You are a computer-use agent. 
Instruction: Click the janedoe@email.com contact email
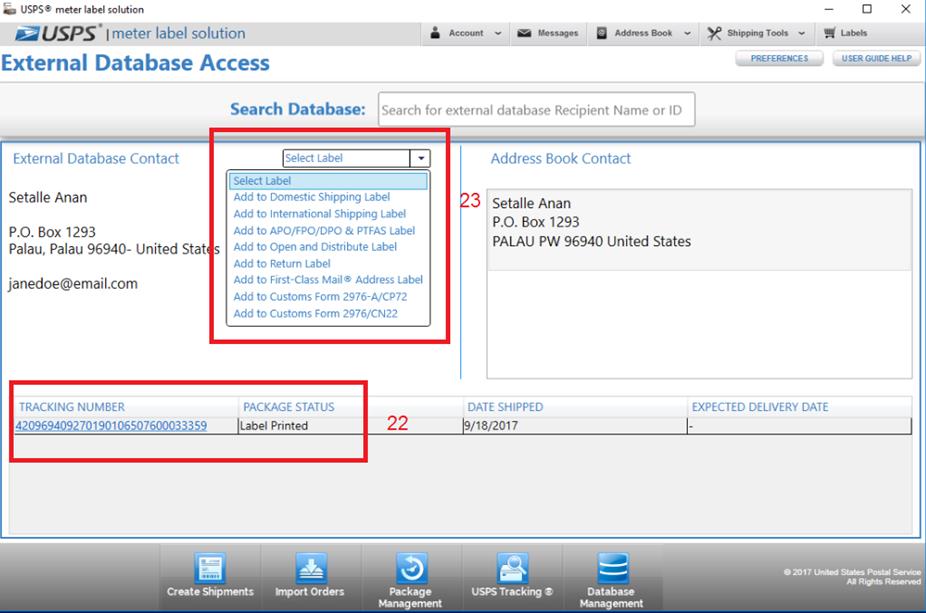73,284
